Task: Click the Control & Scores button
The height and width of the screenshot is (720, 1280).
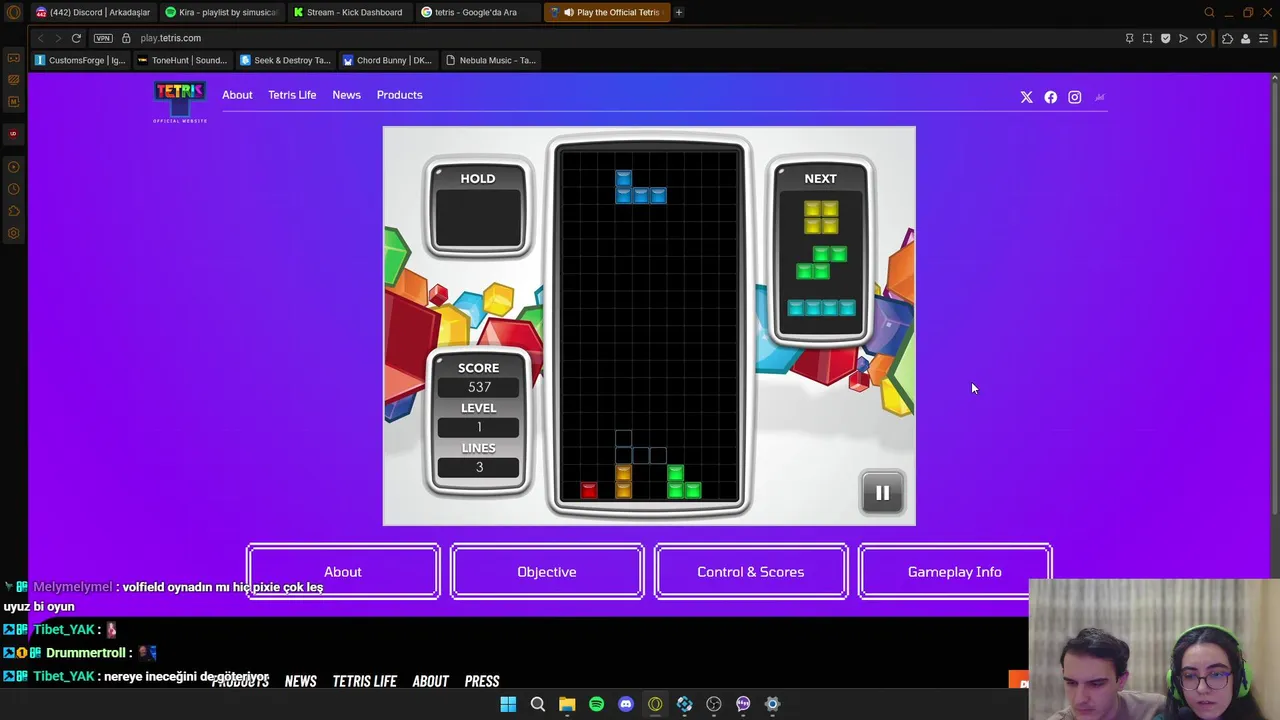Action: pos(751,572)
